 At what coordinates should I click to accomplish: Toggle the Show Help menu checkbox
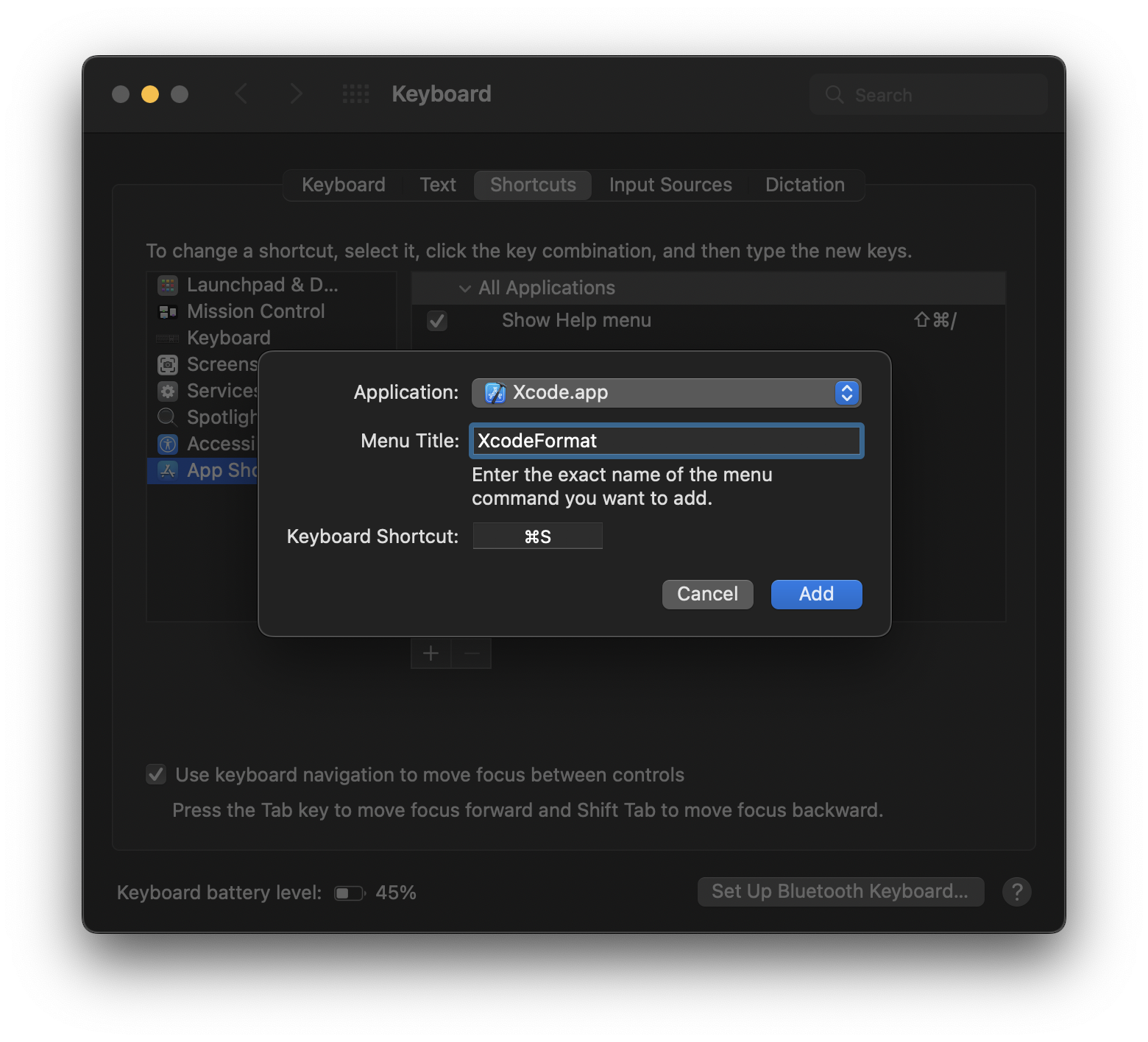437,321
